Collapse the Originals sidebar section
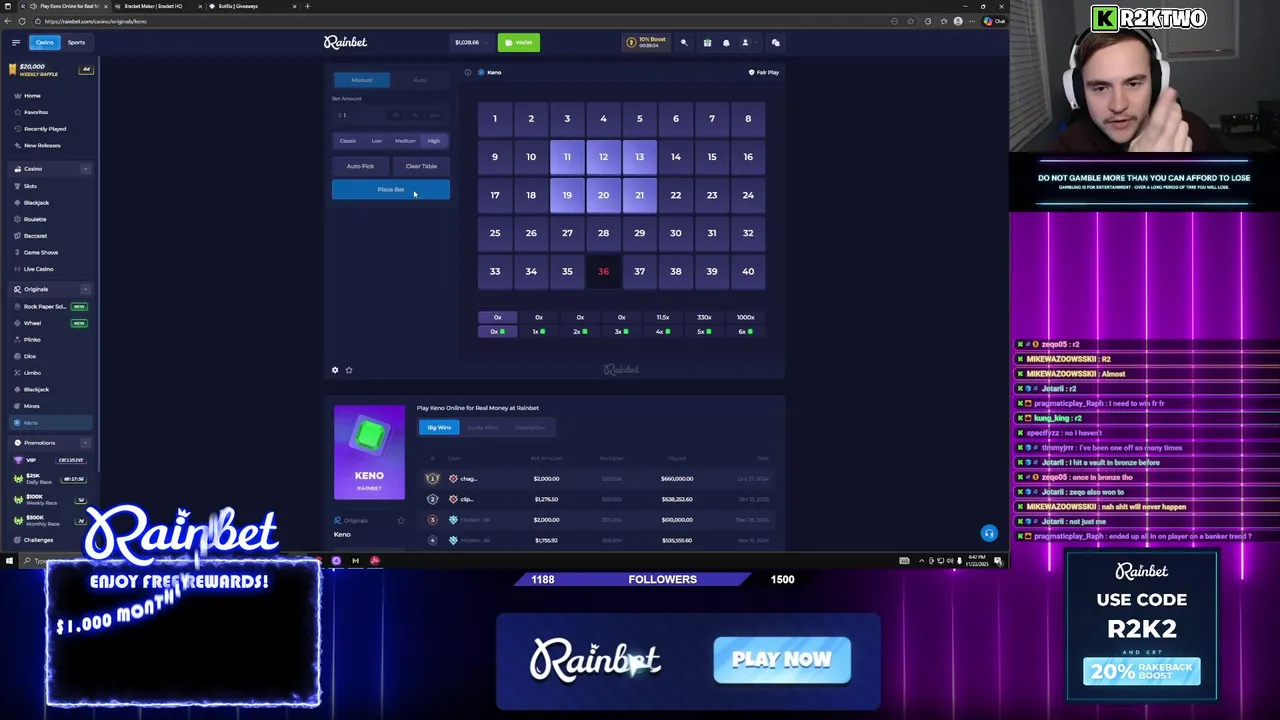Viewport: 1280px width, 720px height. pyautogui.click(x=85, y=289)
